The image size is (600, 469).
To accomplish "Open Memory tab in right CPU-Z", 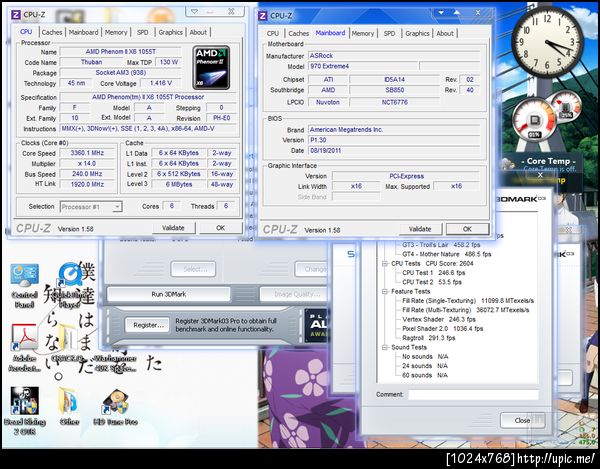I will click(363, 34).
